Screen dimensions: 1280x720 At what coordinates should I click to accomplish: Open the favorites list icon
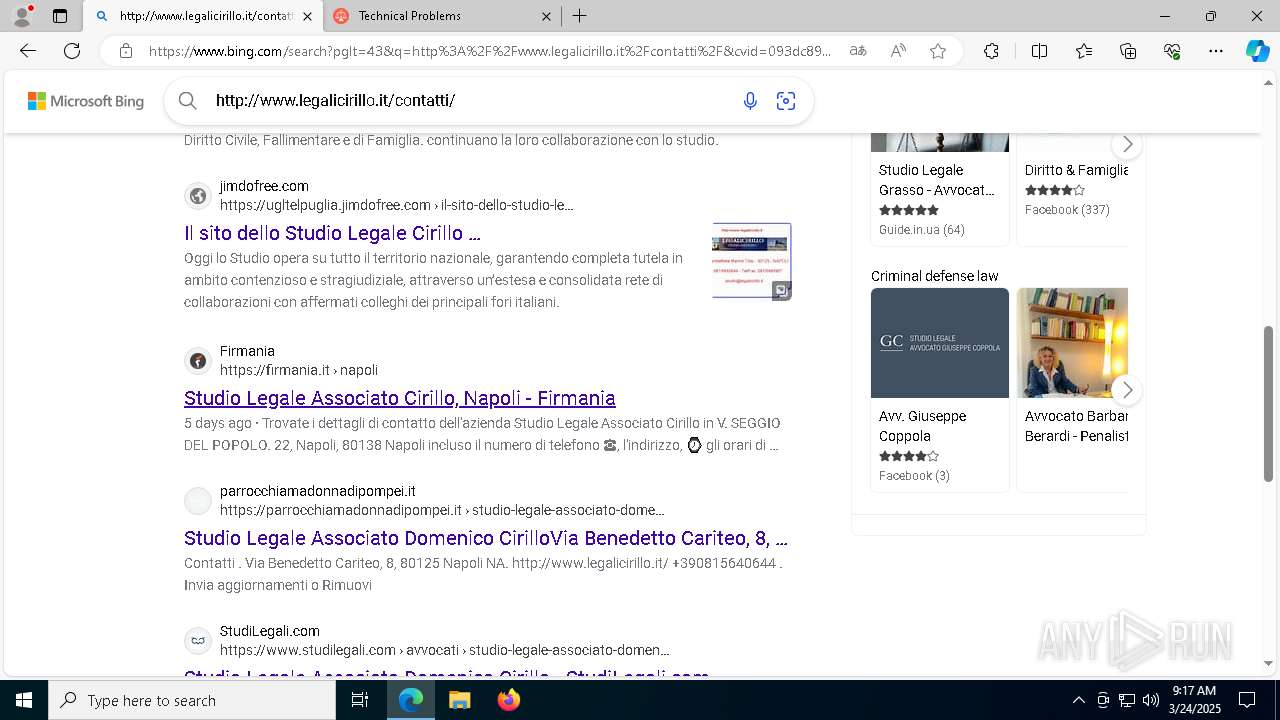coord(1084,51)
